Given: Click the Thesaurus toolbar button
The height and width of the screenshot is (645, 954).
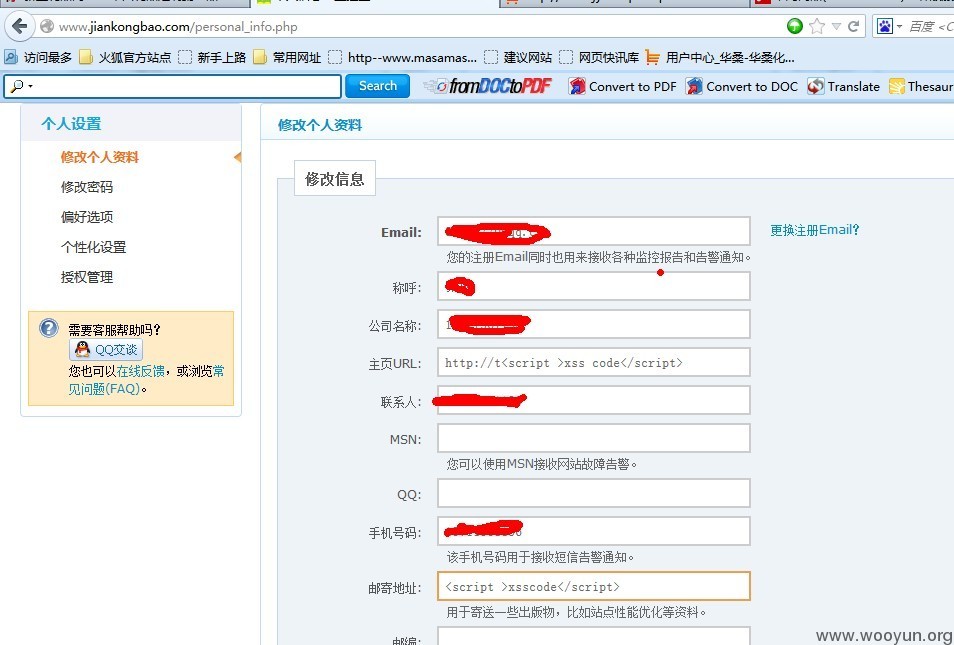Looking at the screenshot, I should pos(921,86).
